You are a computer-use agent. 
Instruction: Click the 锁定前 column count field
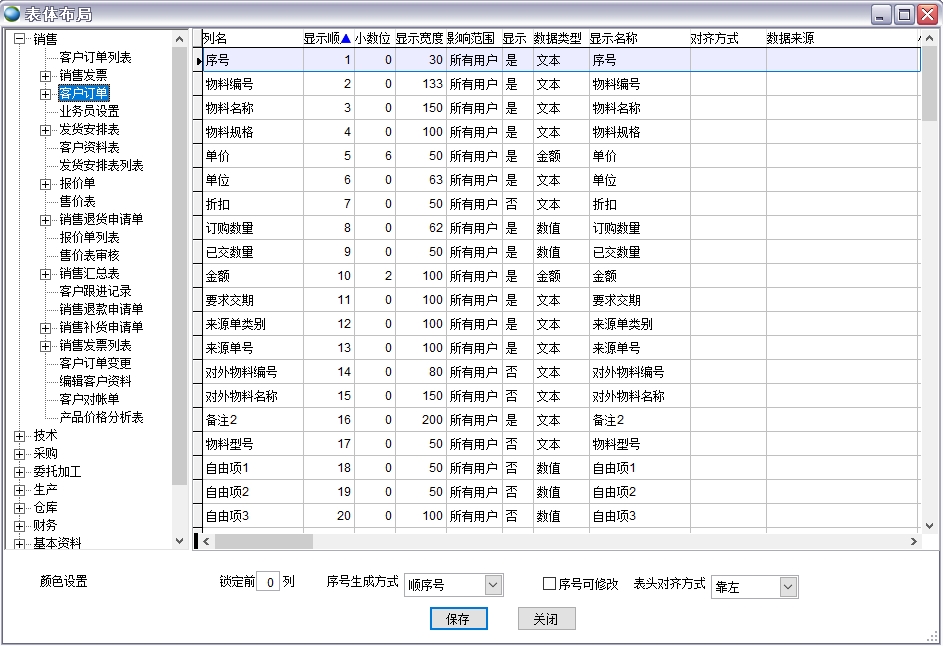[267, 582]
